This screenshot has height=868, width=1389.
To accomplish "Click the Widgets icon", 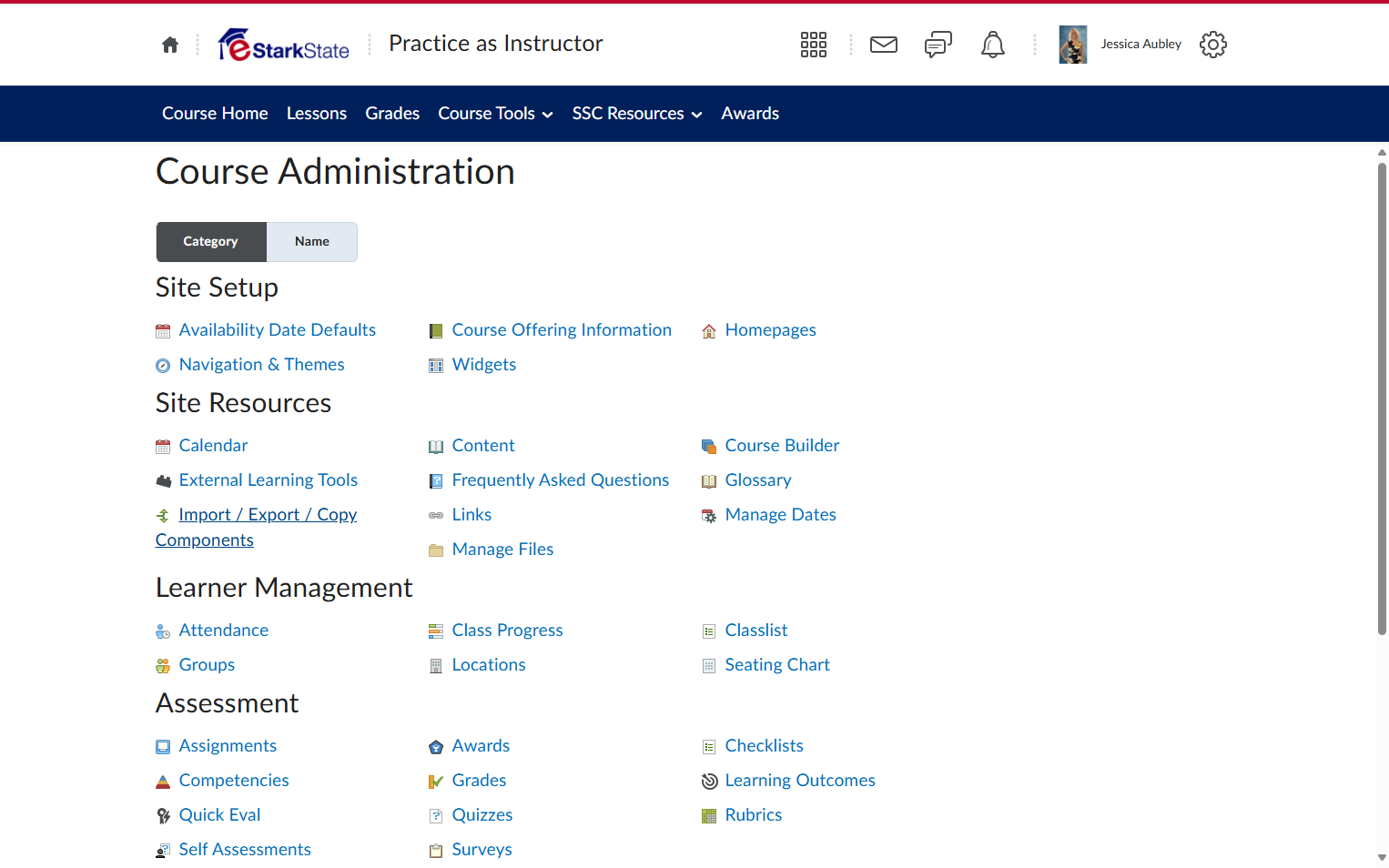I will coord(436,366).
